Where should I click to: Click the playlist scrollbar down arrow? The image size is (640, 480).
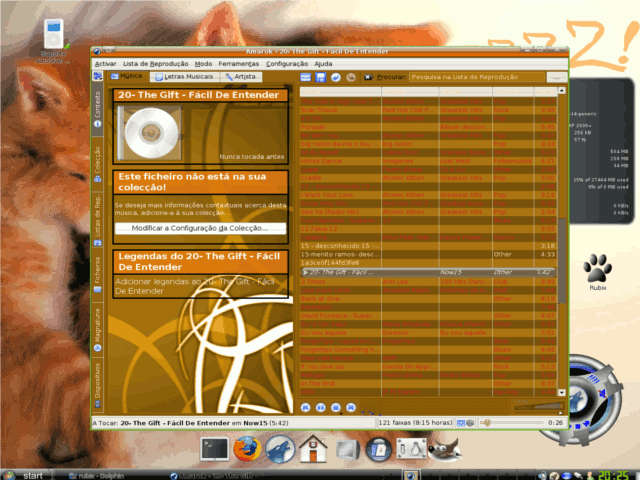562,393
